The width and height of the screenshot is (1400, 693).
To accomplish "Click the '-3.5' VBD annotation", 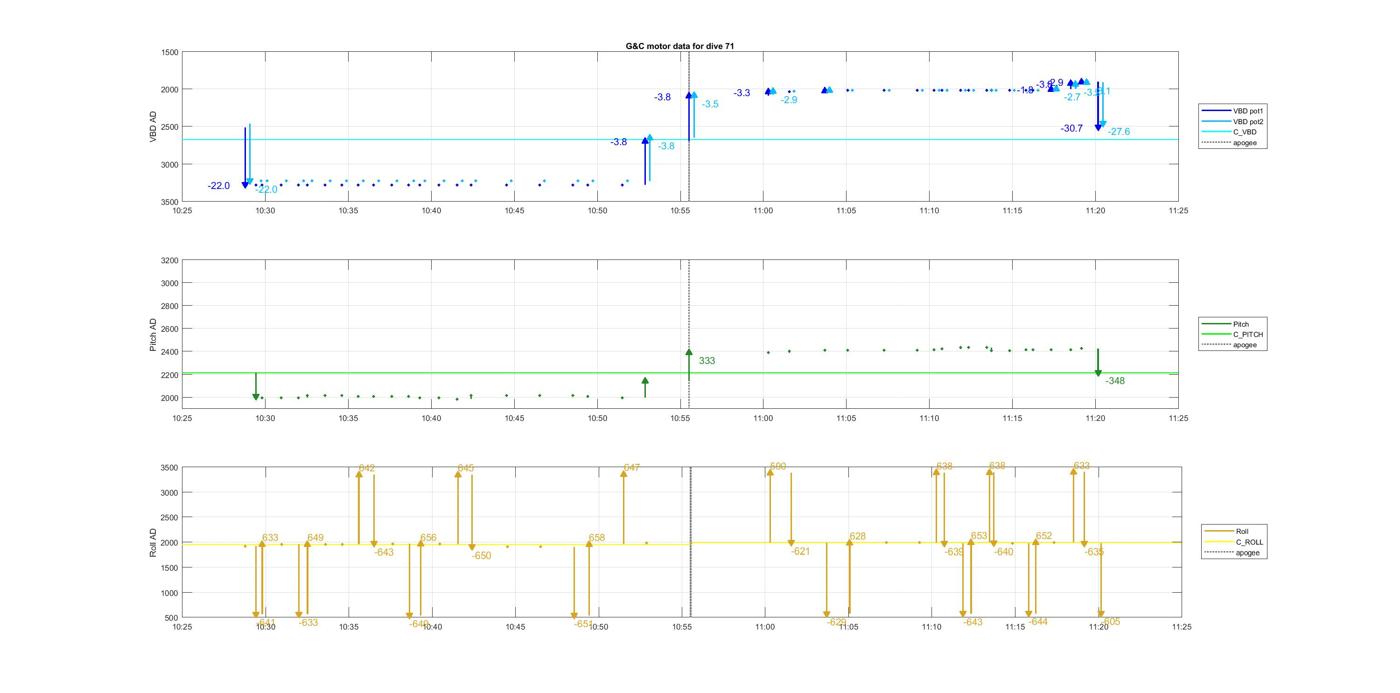I will (710, 104).
